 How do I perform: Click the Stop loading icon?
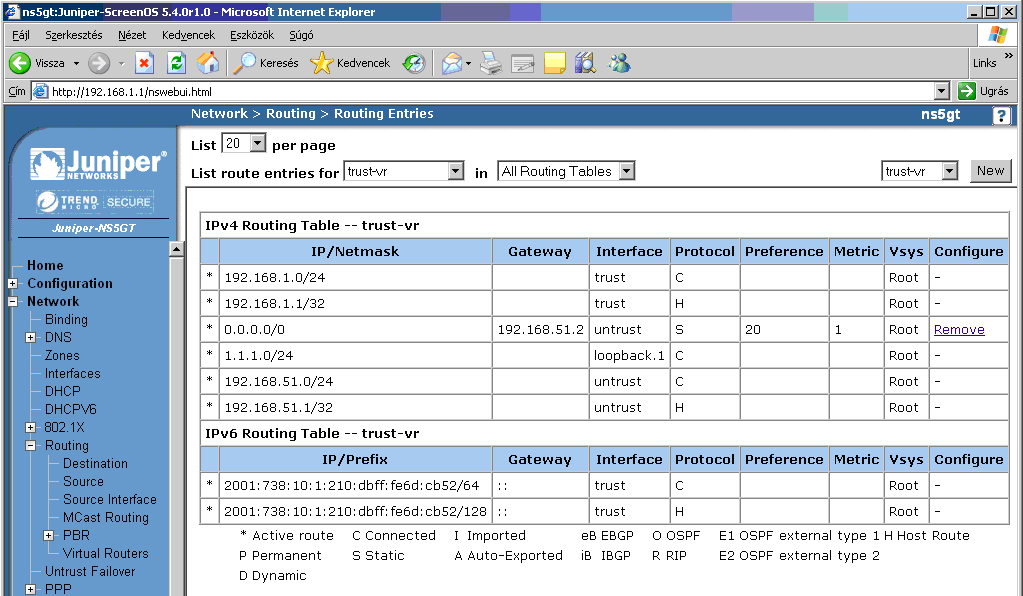pyautogui.click(x=144, y=63)
